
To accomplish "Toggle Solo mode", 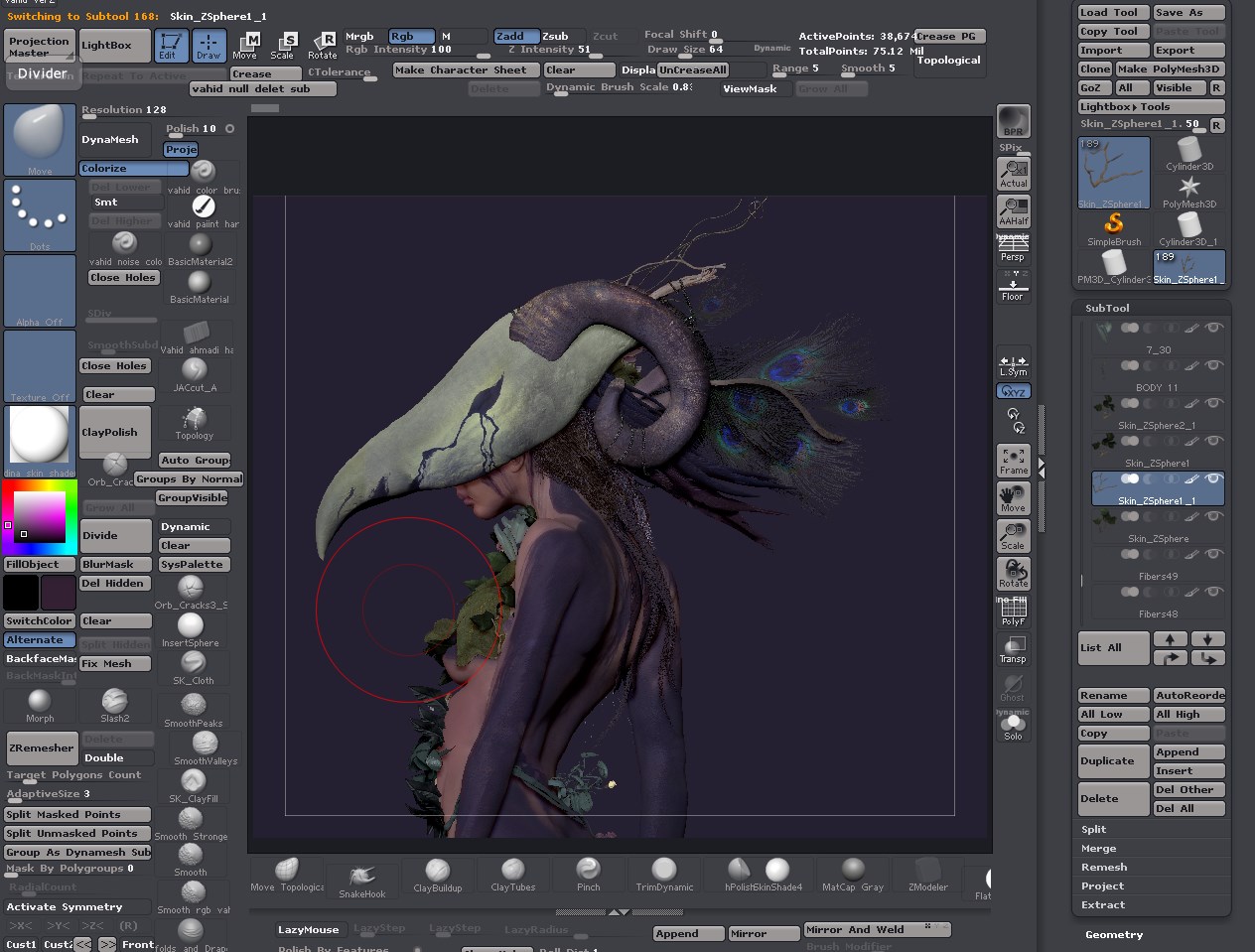I will click(1013, 727).
